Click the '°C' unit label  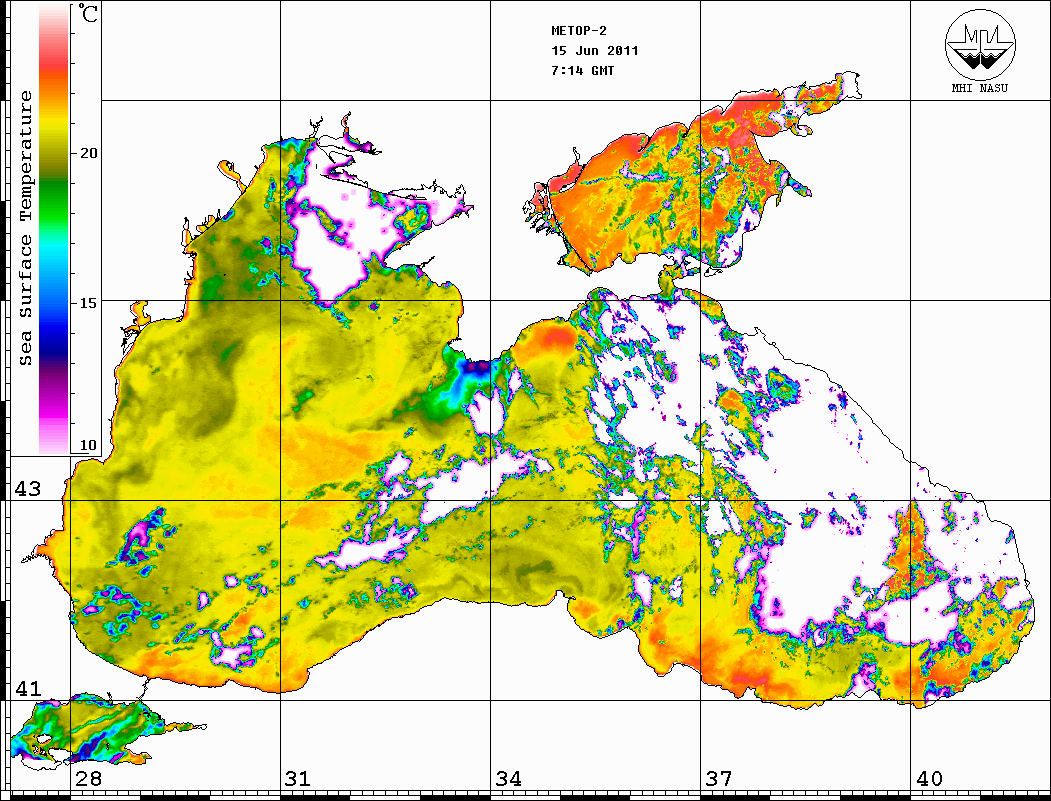(88, 13)
